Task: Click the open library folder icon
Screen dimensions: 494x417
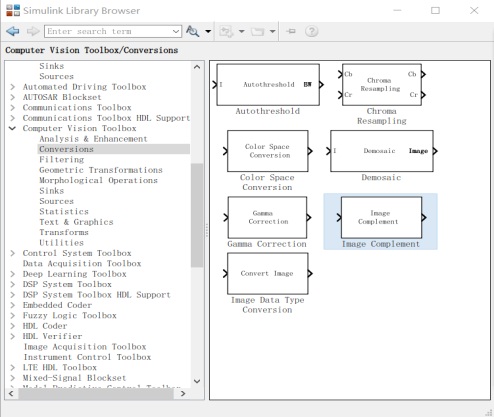Action: (257, 32)
